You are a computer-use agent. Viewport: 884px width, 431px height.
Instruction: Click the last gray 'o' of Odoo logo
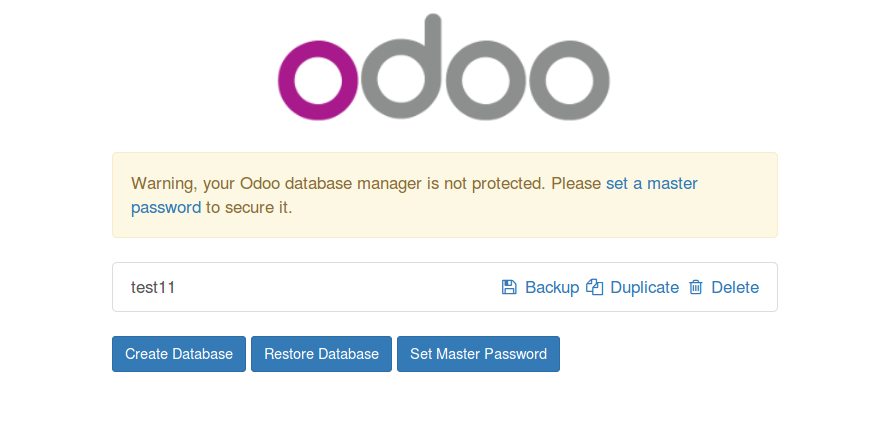569,80
